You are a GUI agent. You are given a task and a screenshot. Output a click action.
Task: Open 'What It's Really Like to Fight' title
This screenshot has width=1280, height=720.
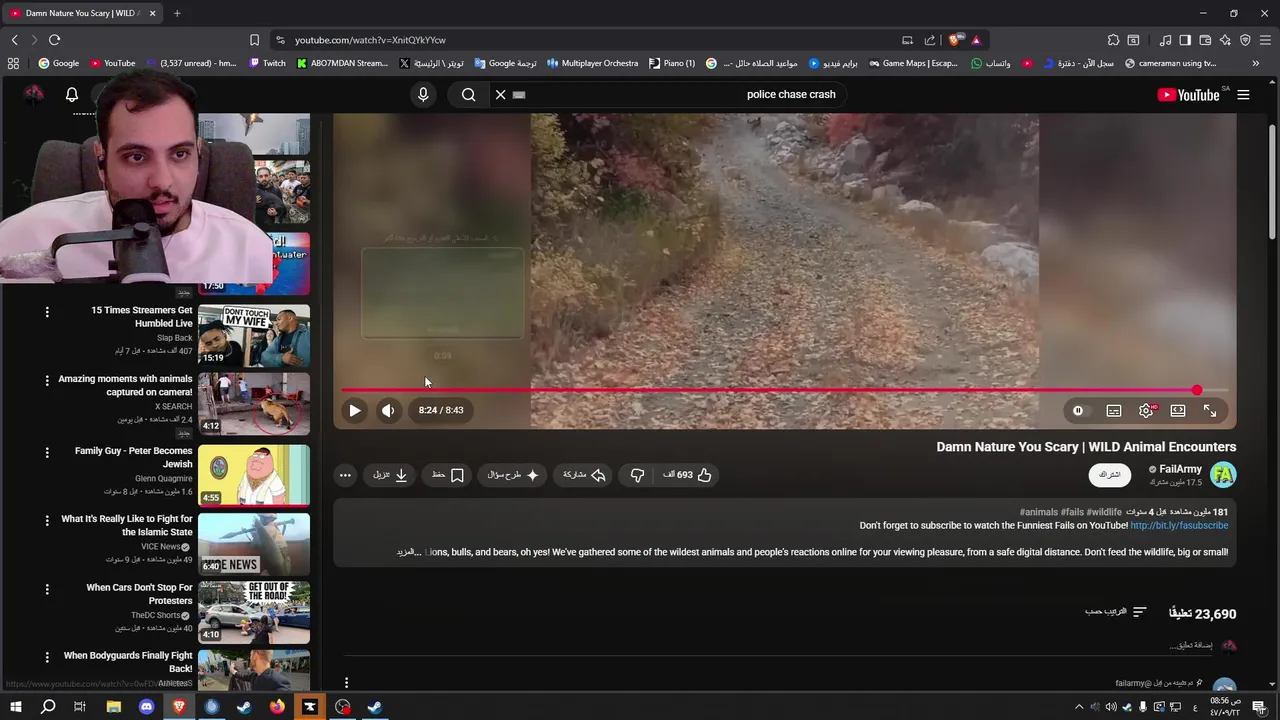tap(127, 526)
